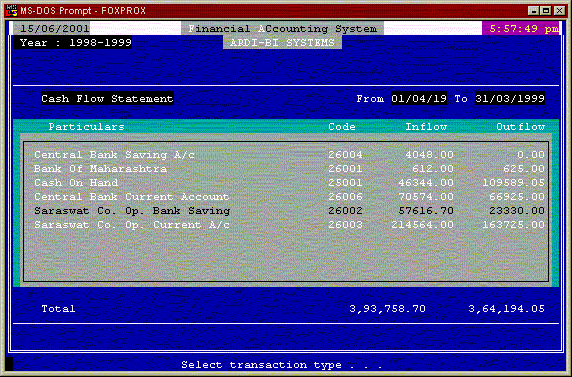Click the Outflow column header
Viewport: 572px width, 377px height.
(x=521, y=127)
